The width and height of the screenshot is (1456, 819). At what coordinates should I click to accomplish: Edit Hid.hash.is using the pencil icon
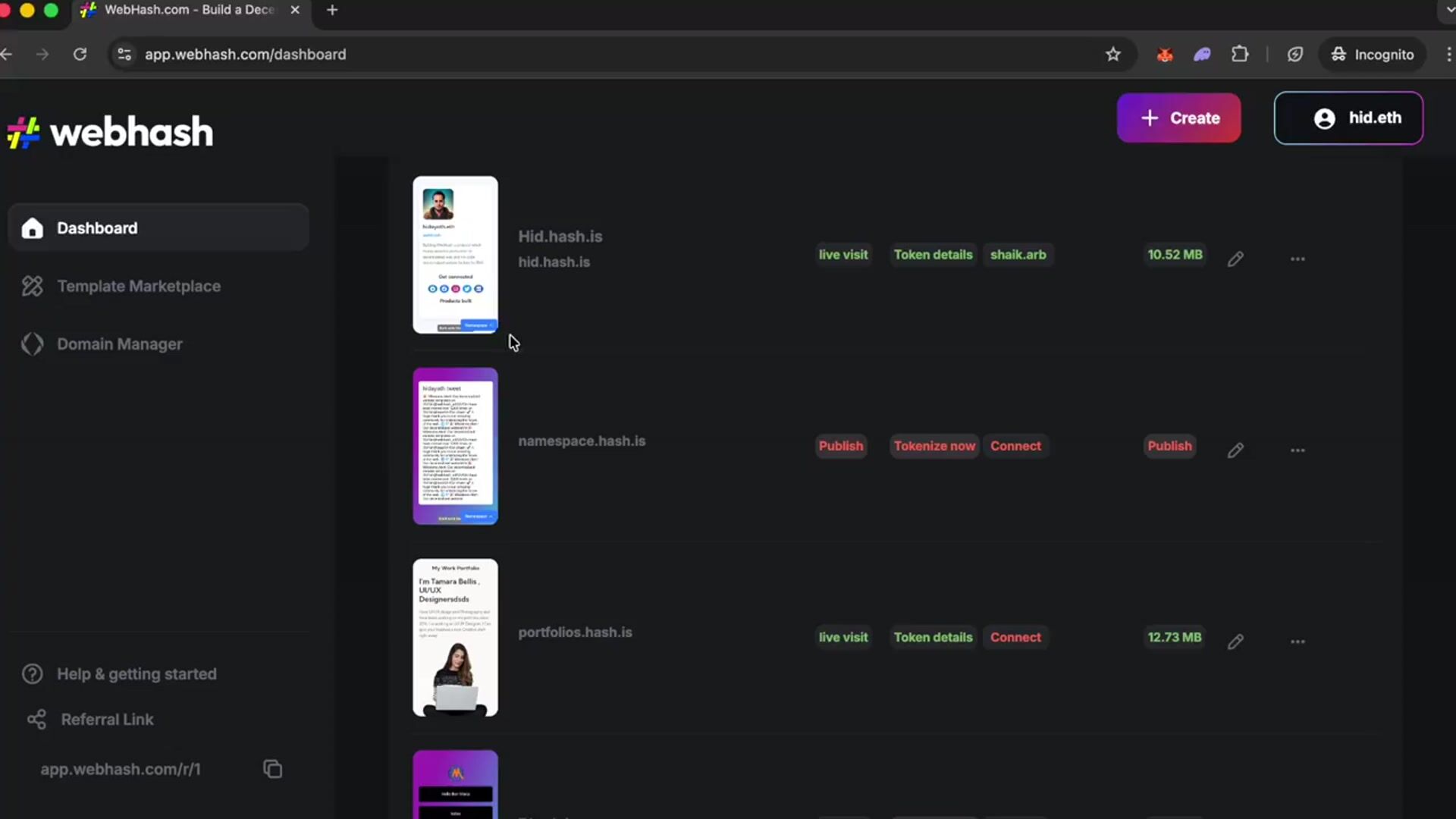(x=1235, y=259)
